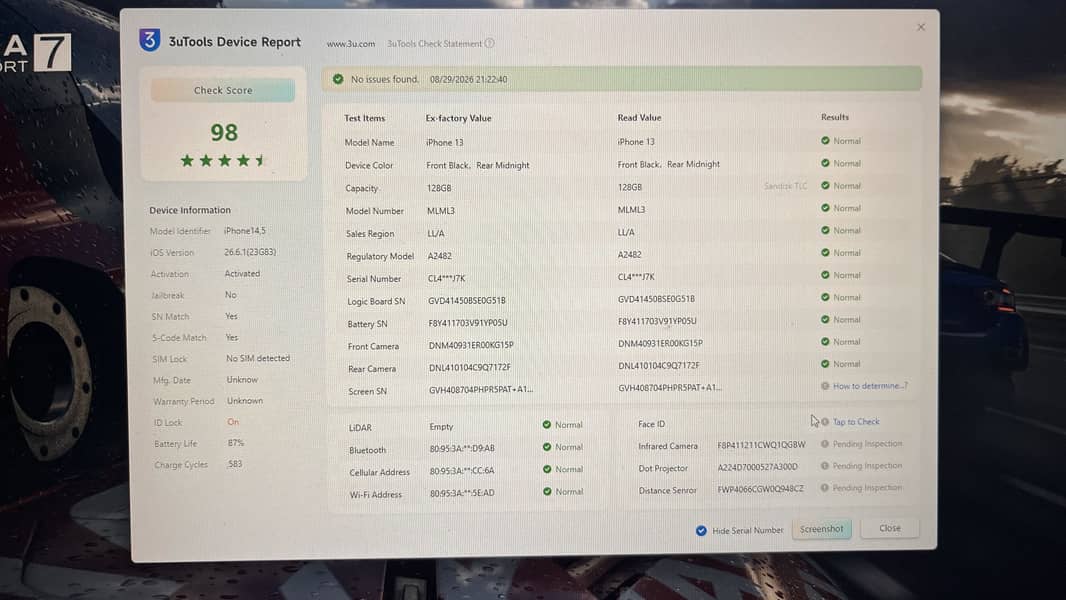The height and width of the screenshot is (600, 1066).
Task: Open the 3uTools Check Statement info icon
Action: point(489,43)
